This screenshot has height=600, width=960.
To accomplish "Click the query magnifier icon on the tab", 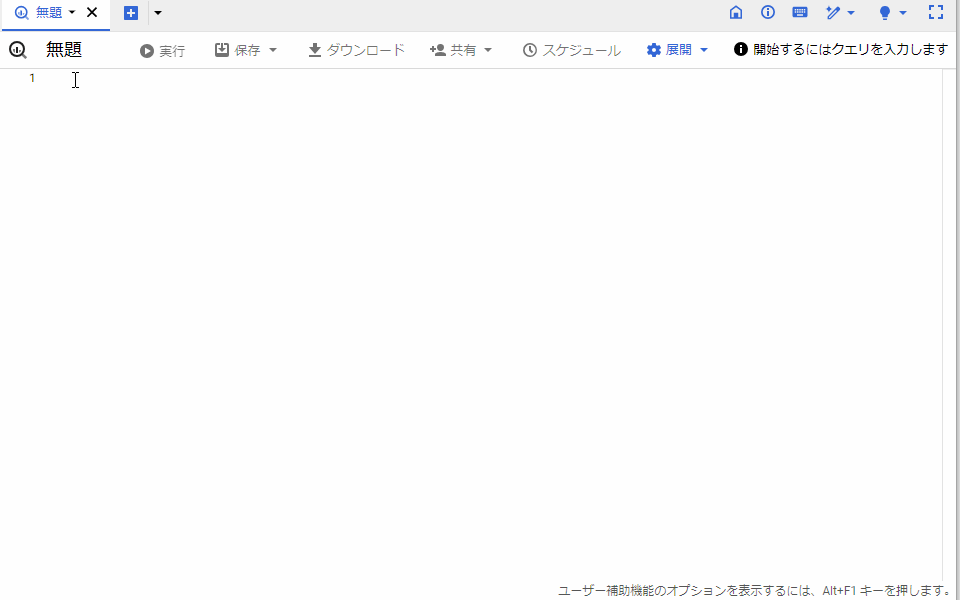I will click(20, 14).
